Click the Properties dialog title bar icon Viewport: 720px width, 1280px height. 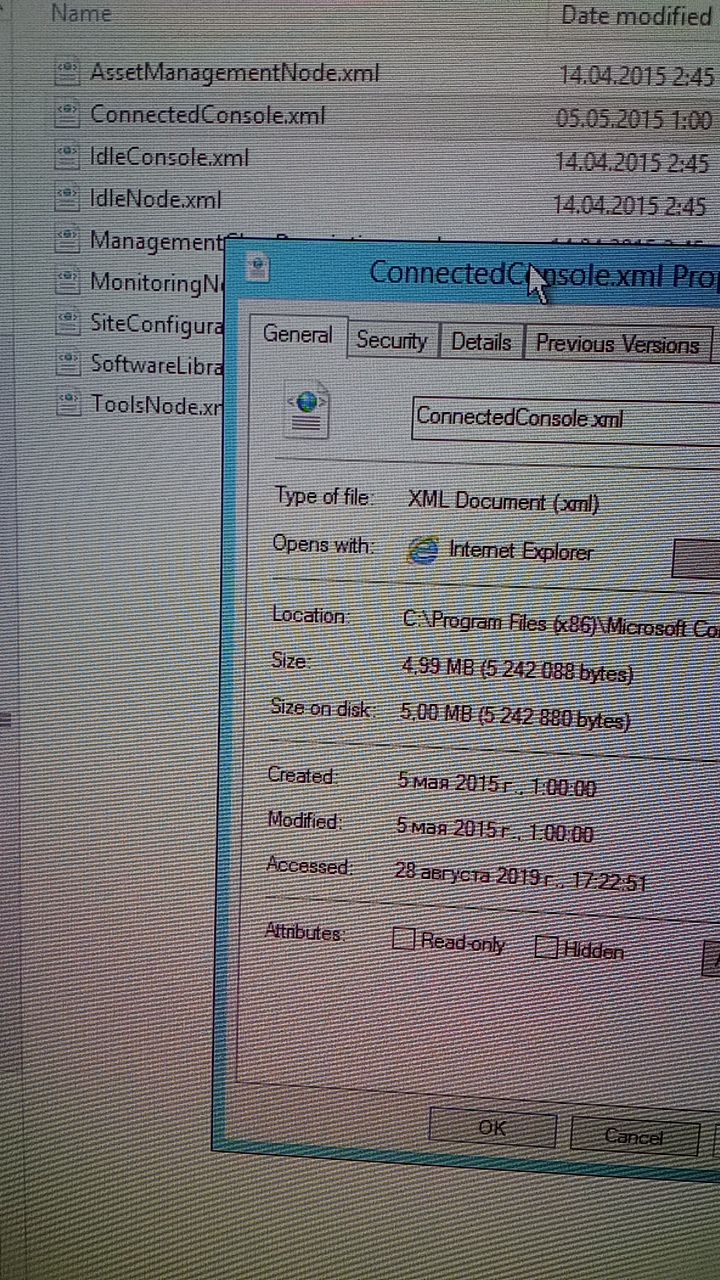click(259, 267)
